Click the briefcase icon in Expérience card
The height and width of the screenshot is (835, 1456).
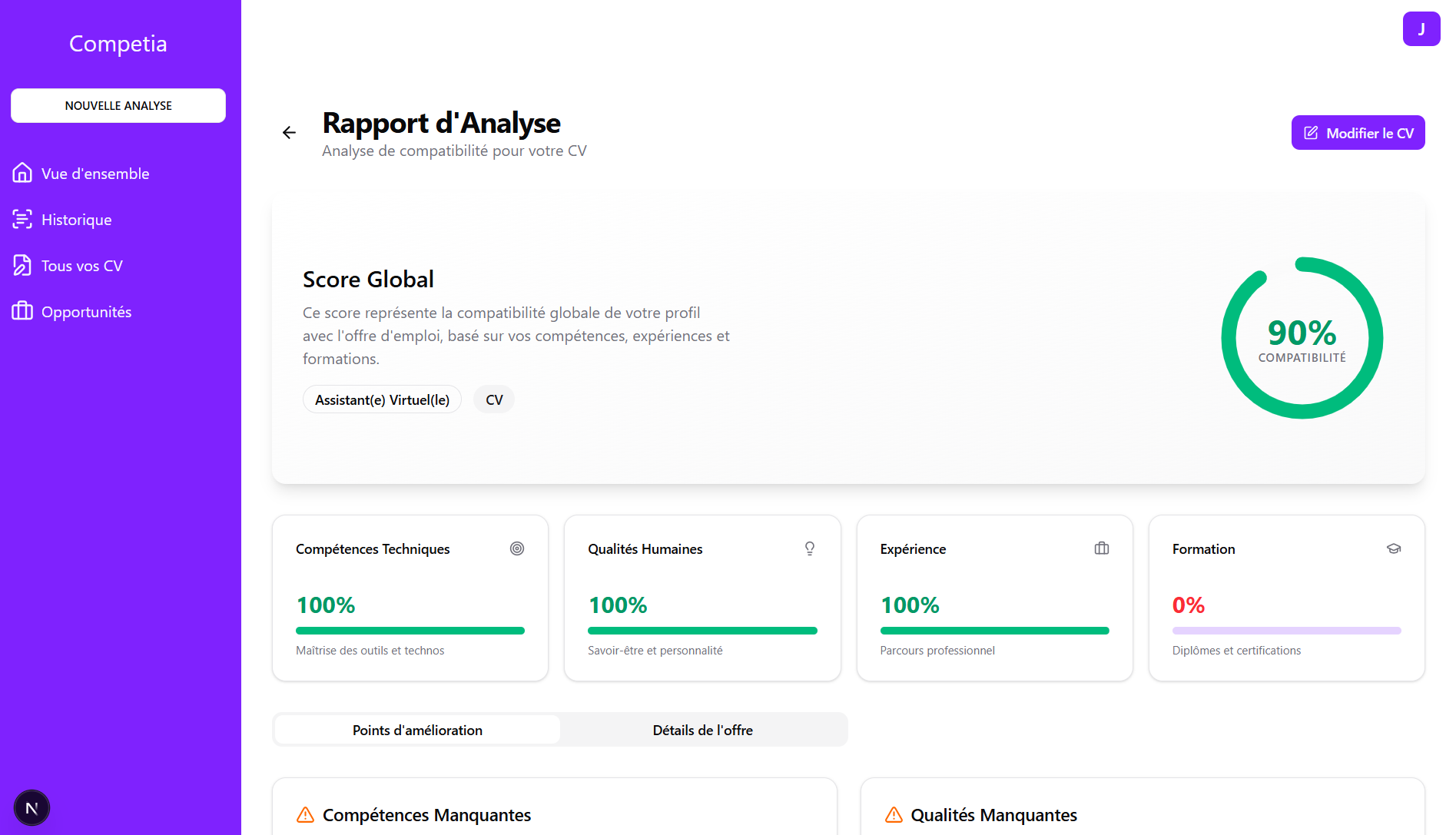(x=1101, y=548)
